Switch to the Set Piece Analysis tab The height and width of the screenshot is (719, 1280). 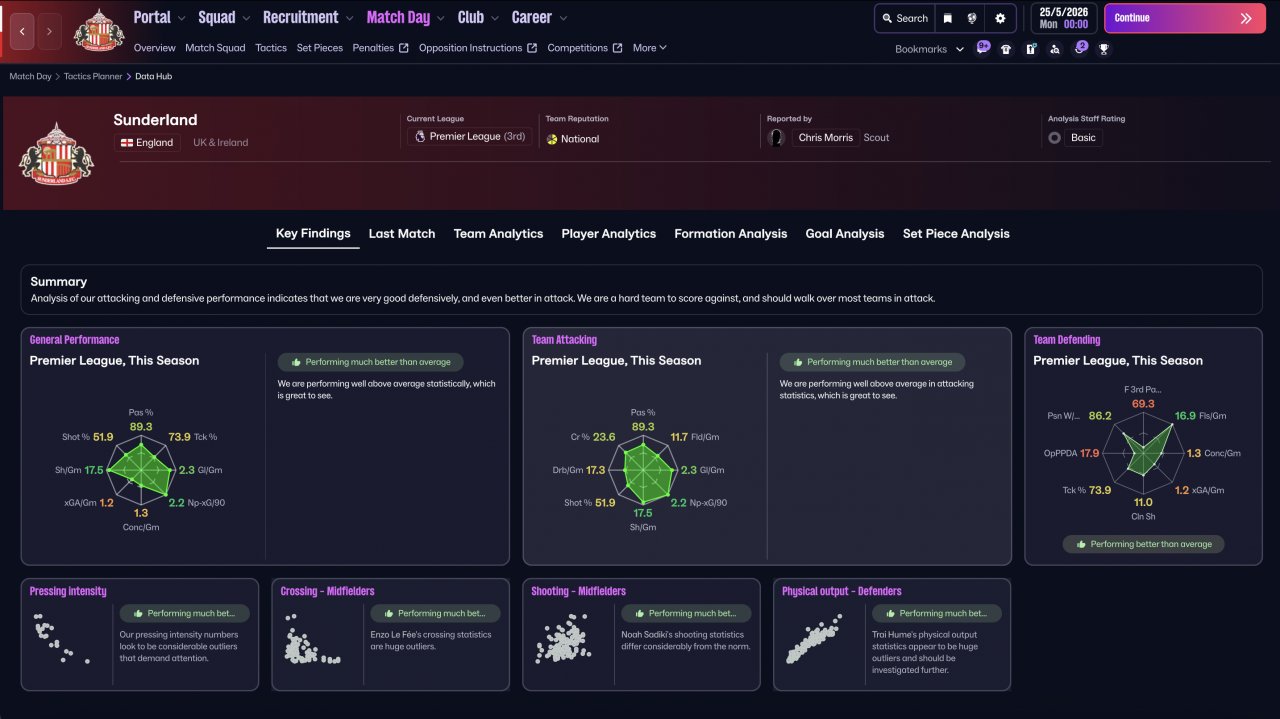[956, 234]
